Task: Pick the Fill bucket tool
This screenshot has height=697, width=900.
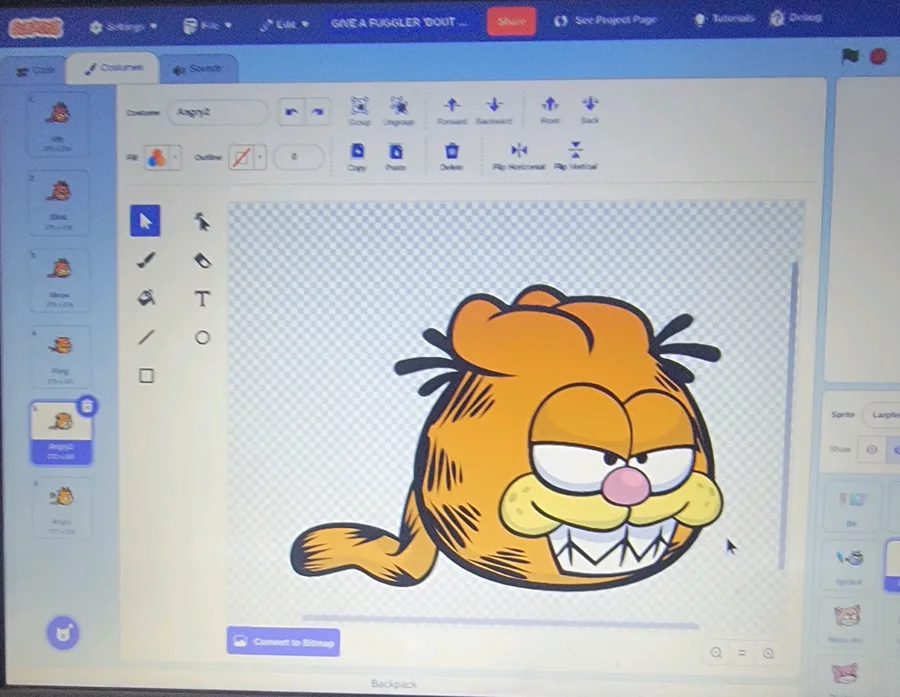Action: click(x=146, y=299)
